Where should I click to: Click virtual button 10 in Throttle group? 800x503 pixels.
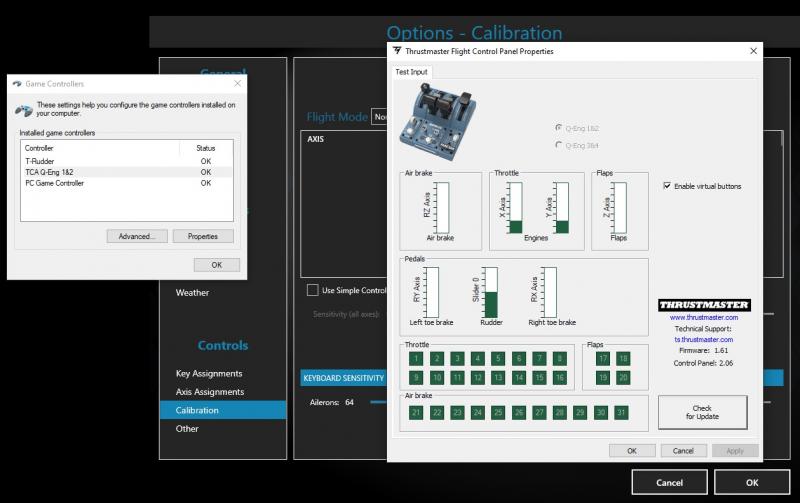[x=437, y=378]
